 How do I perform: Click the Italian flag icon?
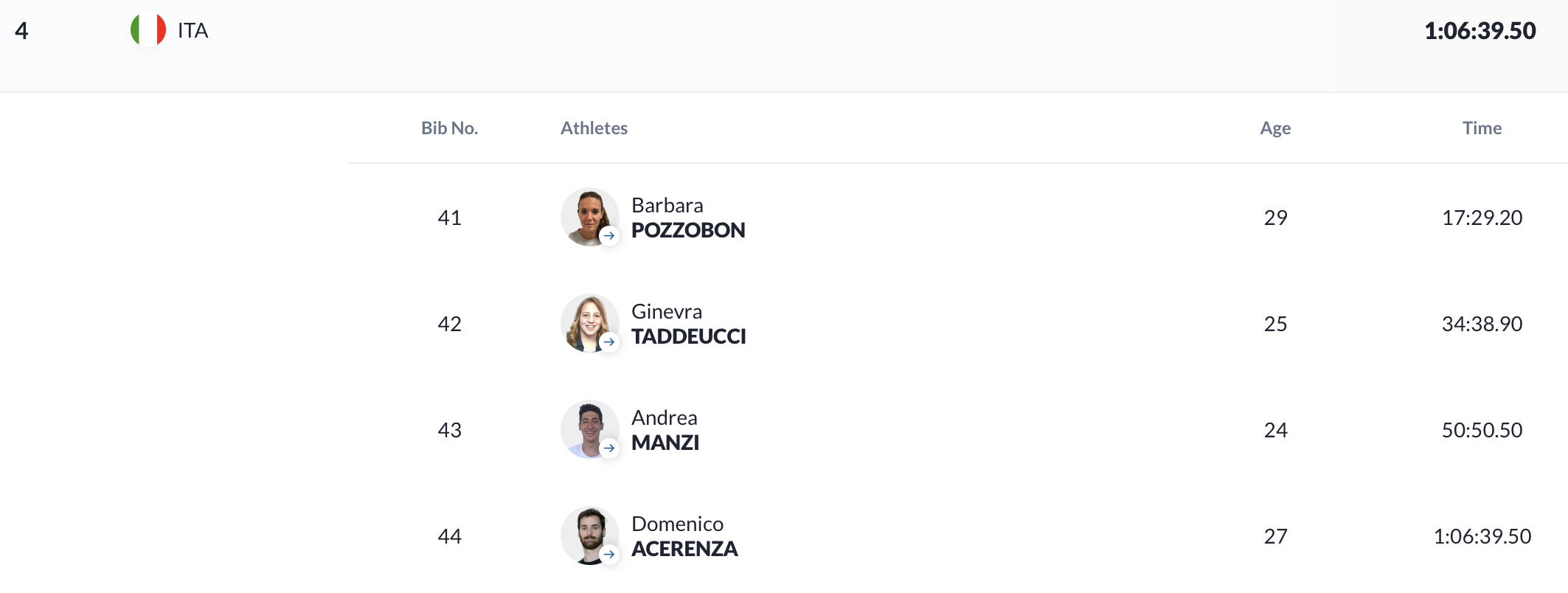148,30
